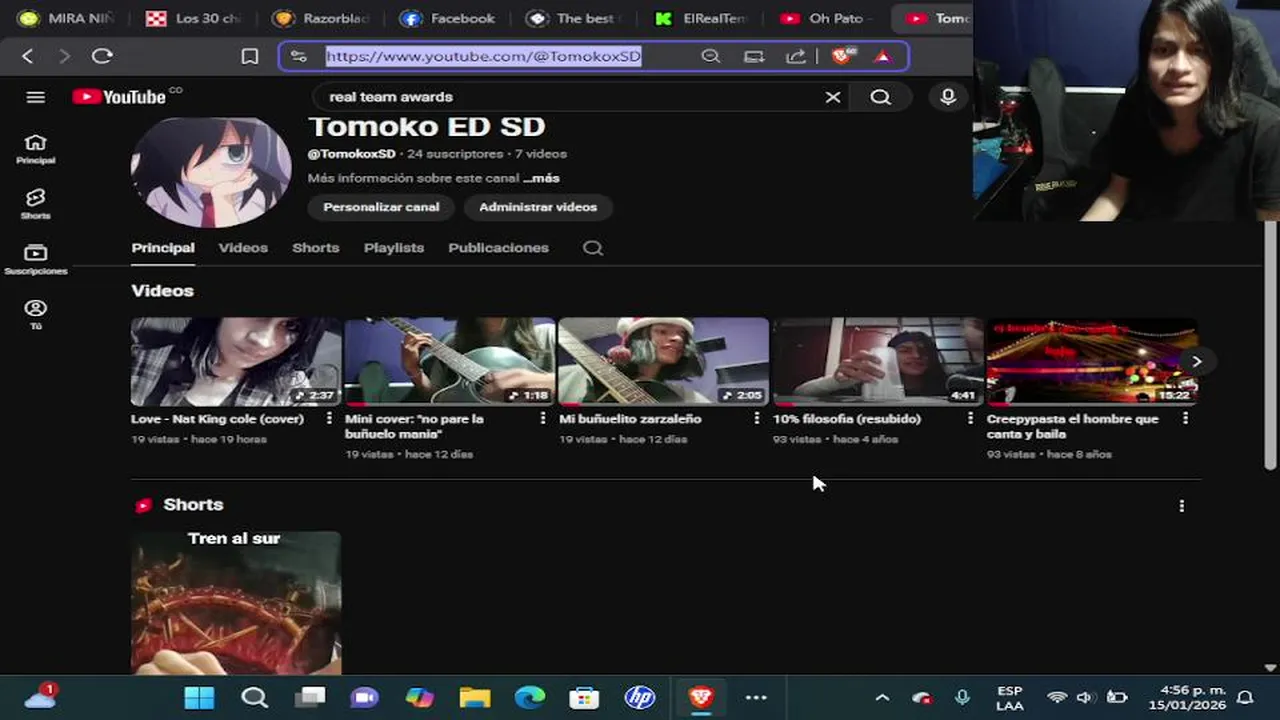Screen dimensions: 1280x720
Task: Open Shorts in the left sidebar
Action: pyautogui.click(x=36, y=204)
